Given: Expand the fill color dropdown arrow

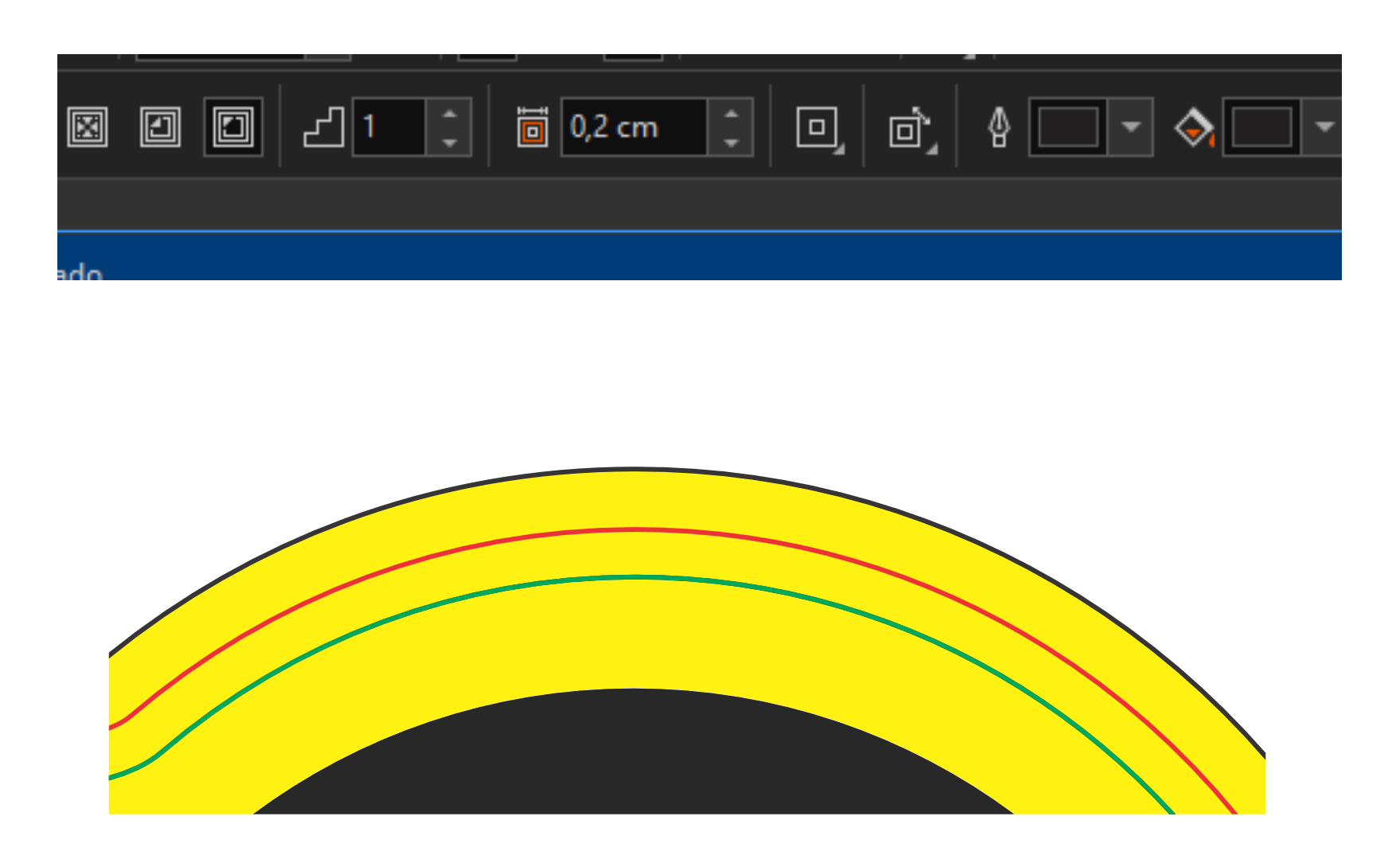Looking at the screenshot, I should coord(1324,127).
